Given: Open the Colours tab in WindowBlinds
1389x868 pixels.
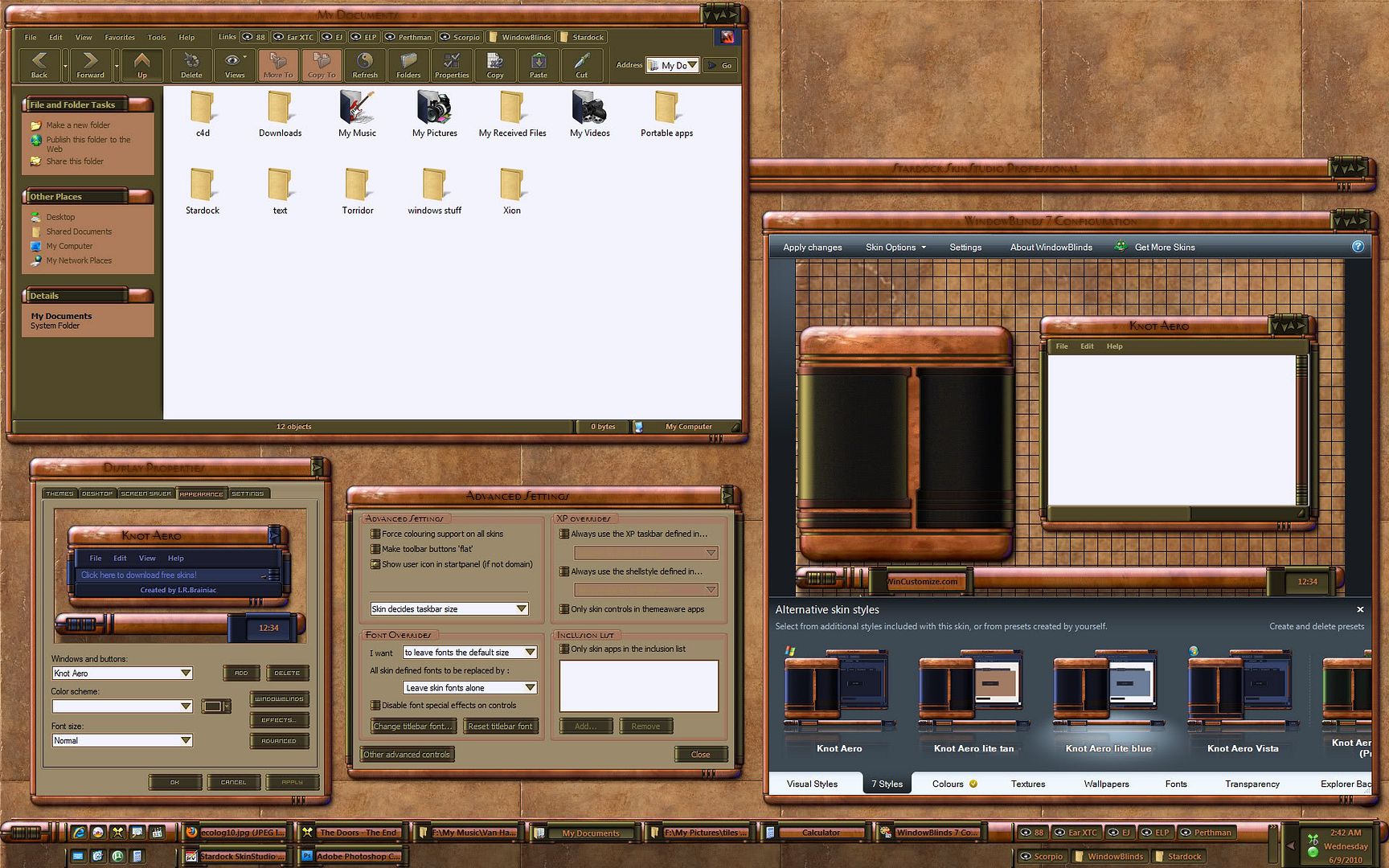Looking at the screenshot, I should coord(954,784).
